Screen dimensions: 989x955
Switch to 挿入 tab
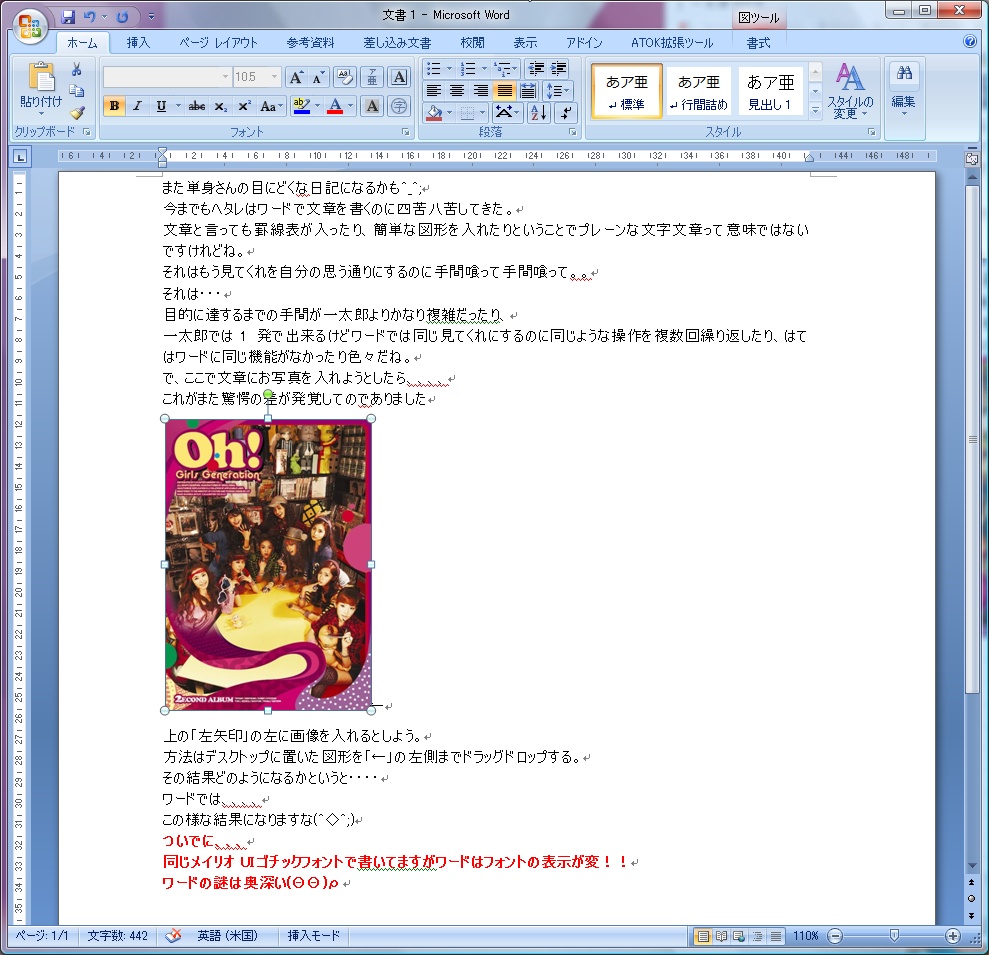[x=138, y=43]
